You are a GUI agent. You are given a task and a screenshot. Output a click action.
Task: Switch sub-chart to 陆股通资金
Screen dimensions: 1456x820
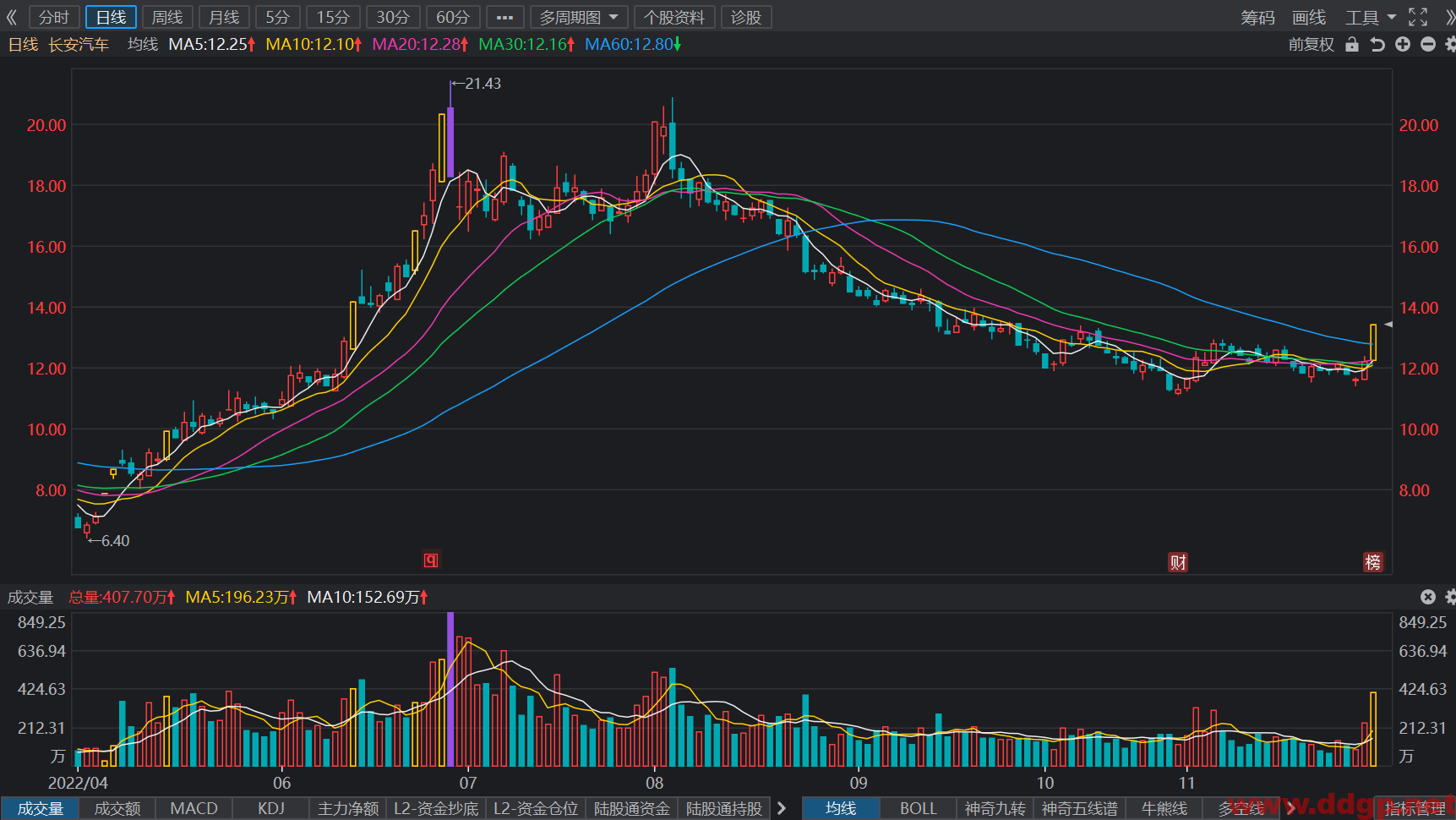coord(632,808)
